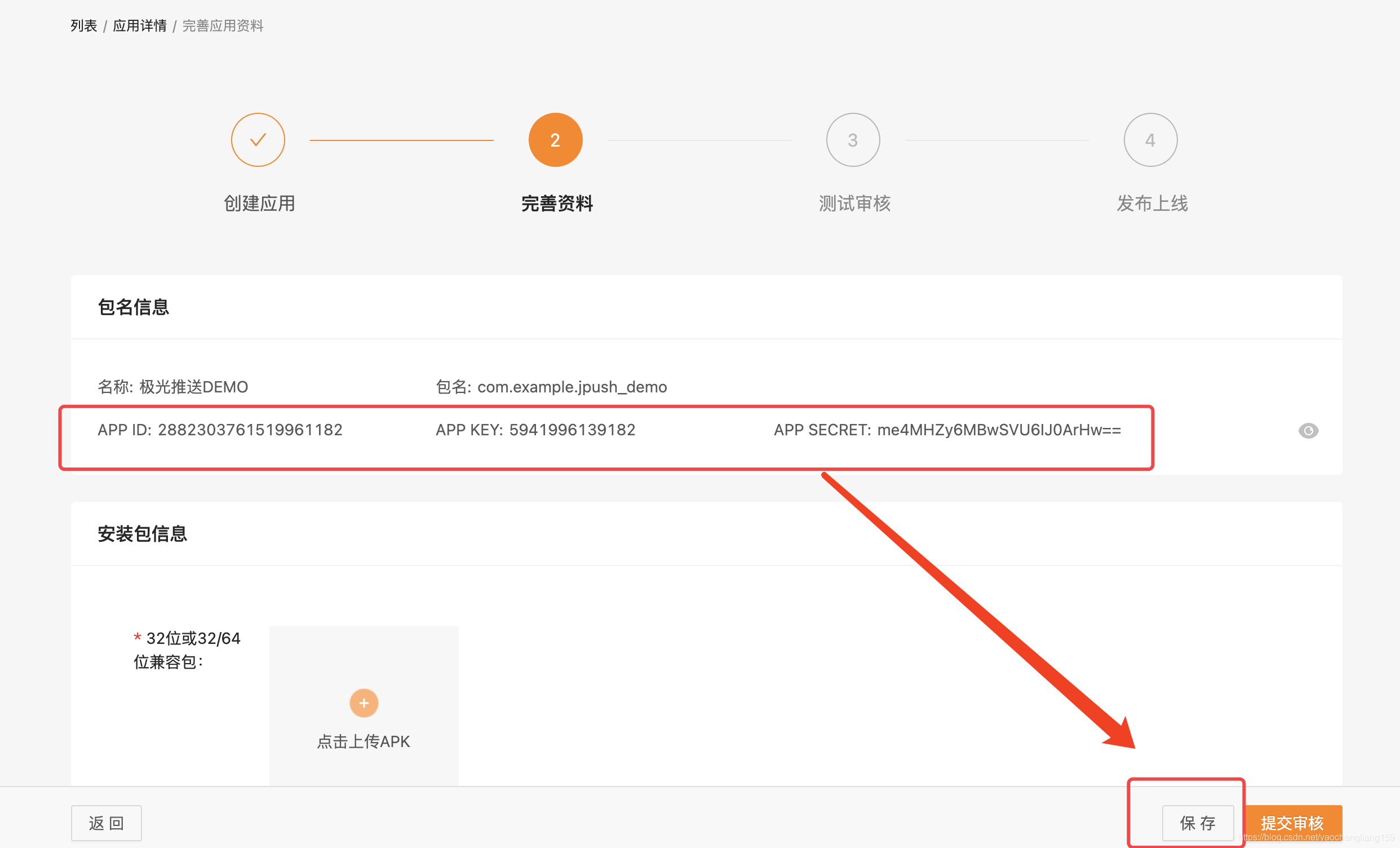Click APP ID value 2882303761519961182
Viewport: 1400px width, 848px height.
(x=250, y=430)
